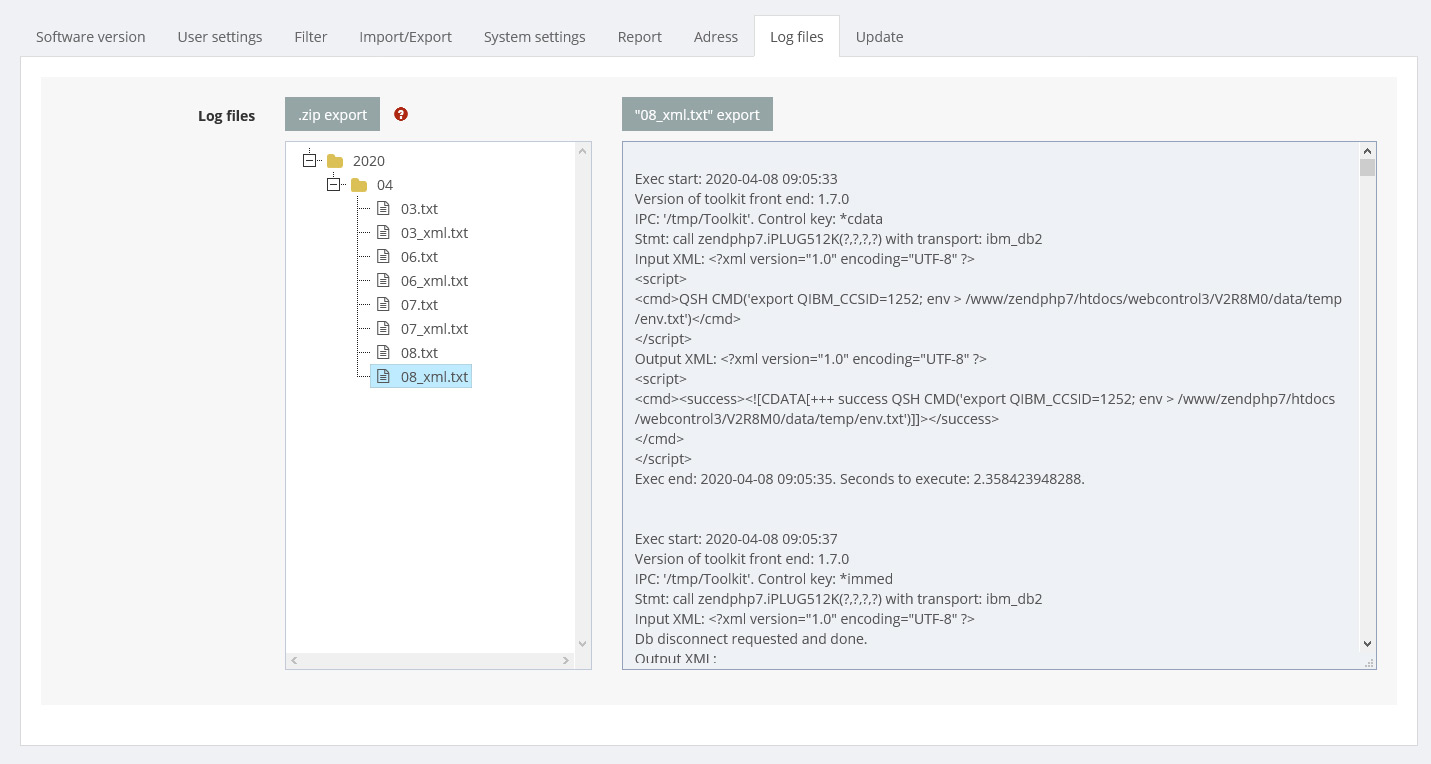Click the 06_xml.txt file icon
Viewport: 1431px width, 764px height.
383,281
